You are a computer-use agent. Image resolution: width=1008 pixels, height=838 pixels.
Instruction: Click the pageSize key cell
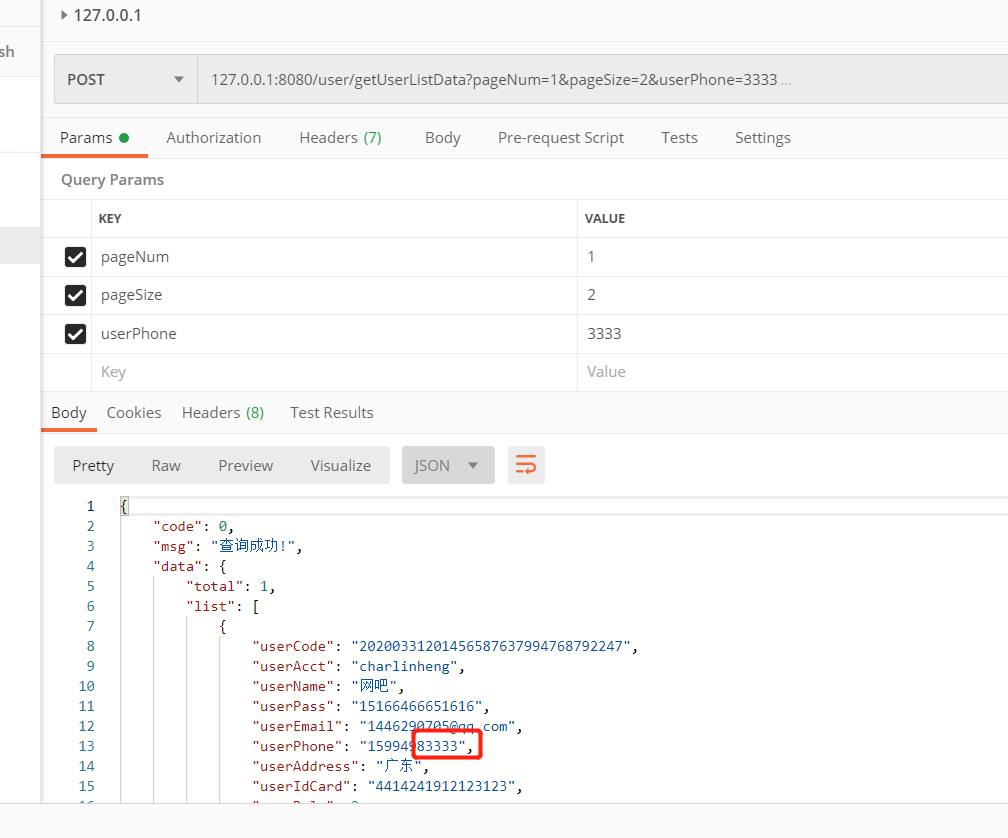[x=334, y=295]
